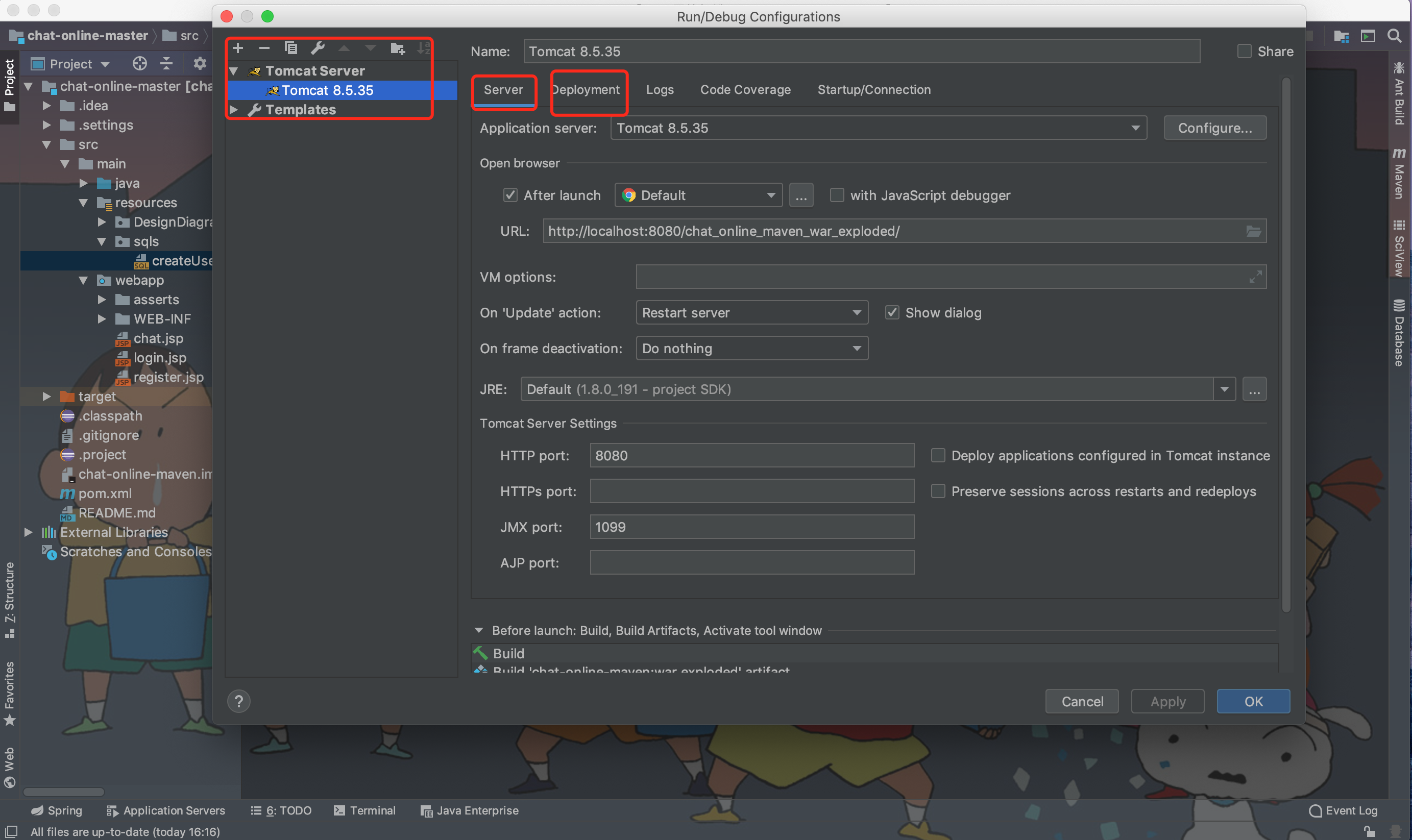Open the Database tool window

click(x=1399, y=333)
